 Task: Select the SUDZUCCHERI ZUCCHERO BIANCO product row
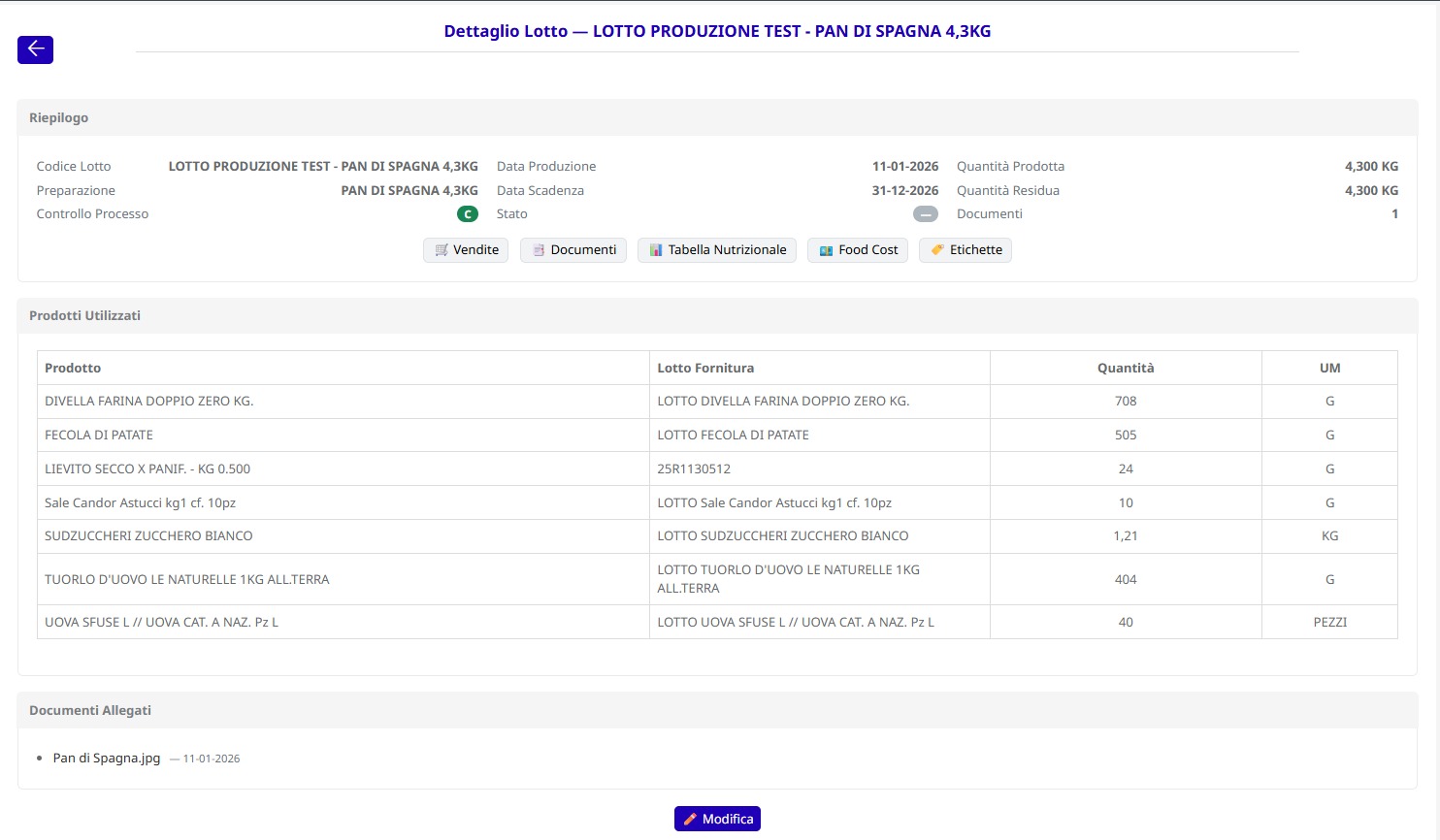[148, 536]
